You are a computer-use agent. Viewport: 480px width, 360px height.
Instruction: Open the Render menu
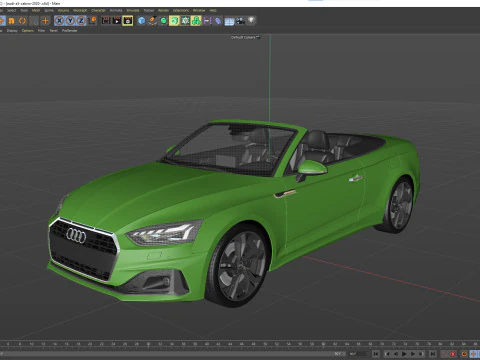pos(163,10)
